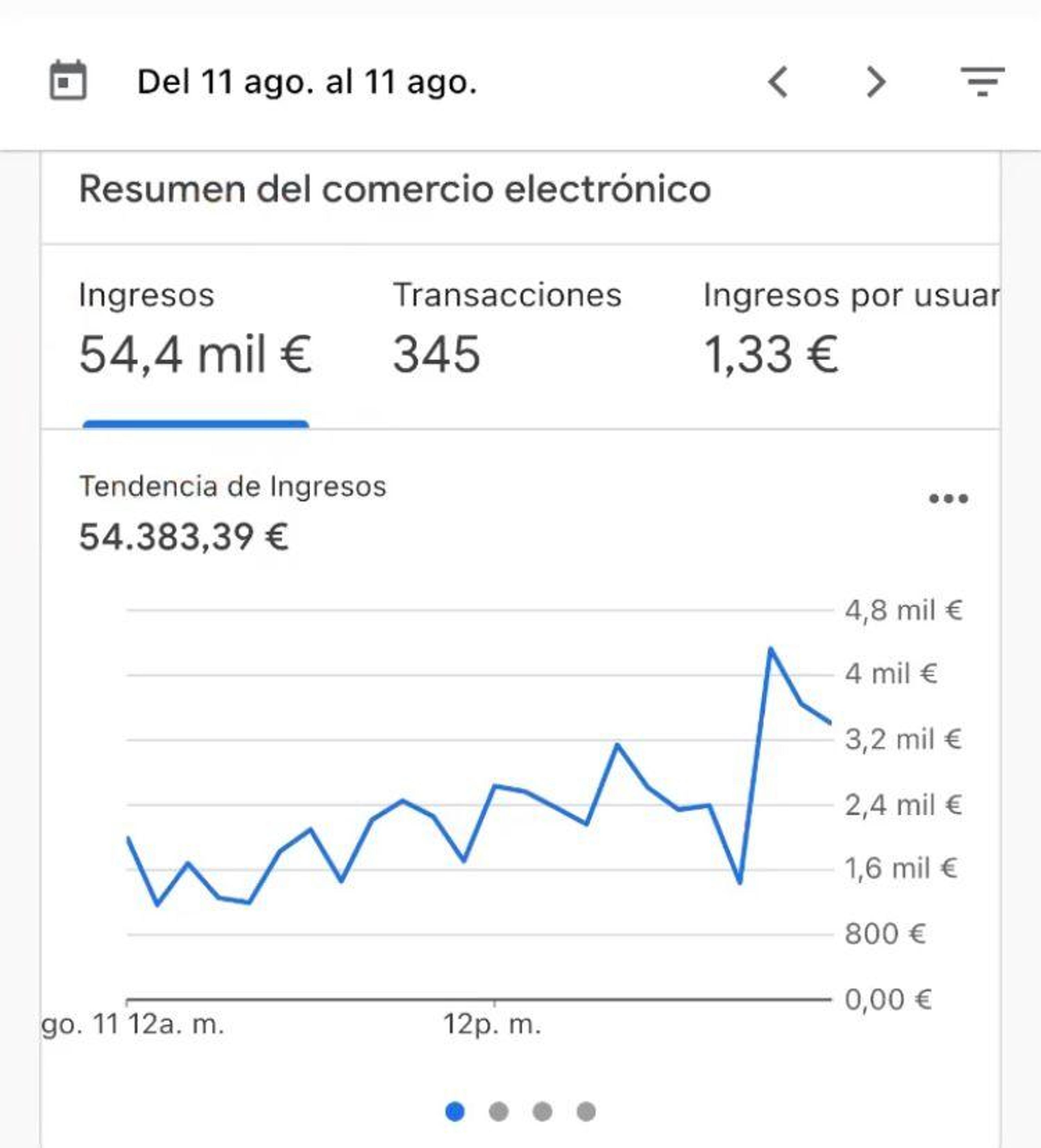The image size is (1041, 1148).
Task: Open the filter options icon
Action: [x=982, y=81]
